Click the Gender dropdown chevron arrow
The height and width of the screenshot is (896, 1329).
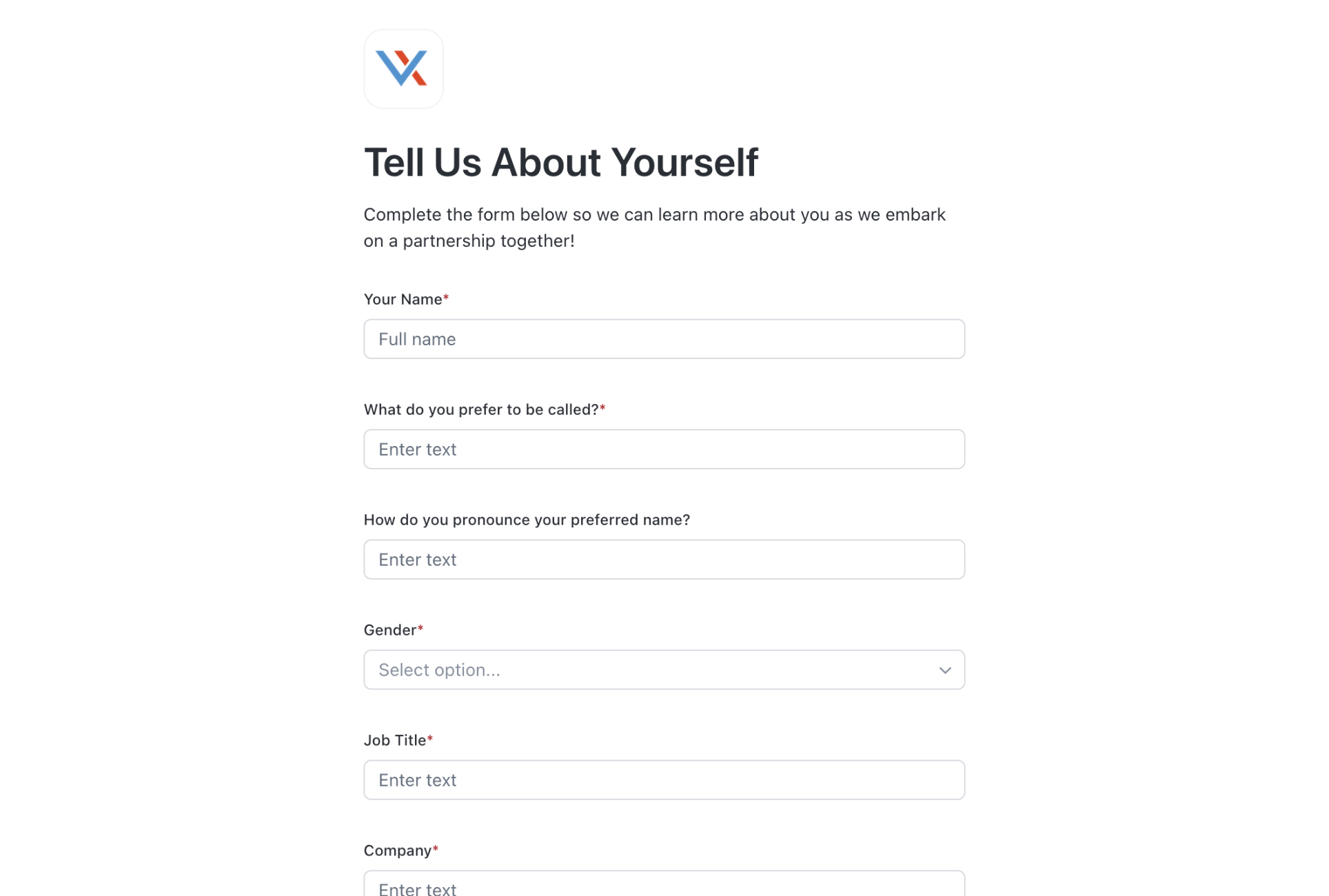point(944,670)
